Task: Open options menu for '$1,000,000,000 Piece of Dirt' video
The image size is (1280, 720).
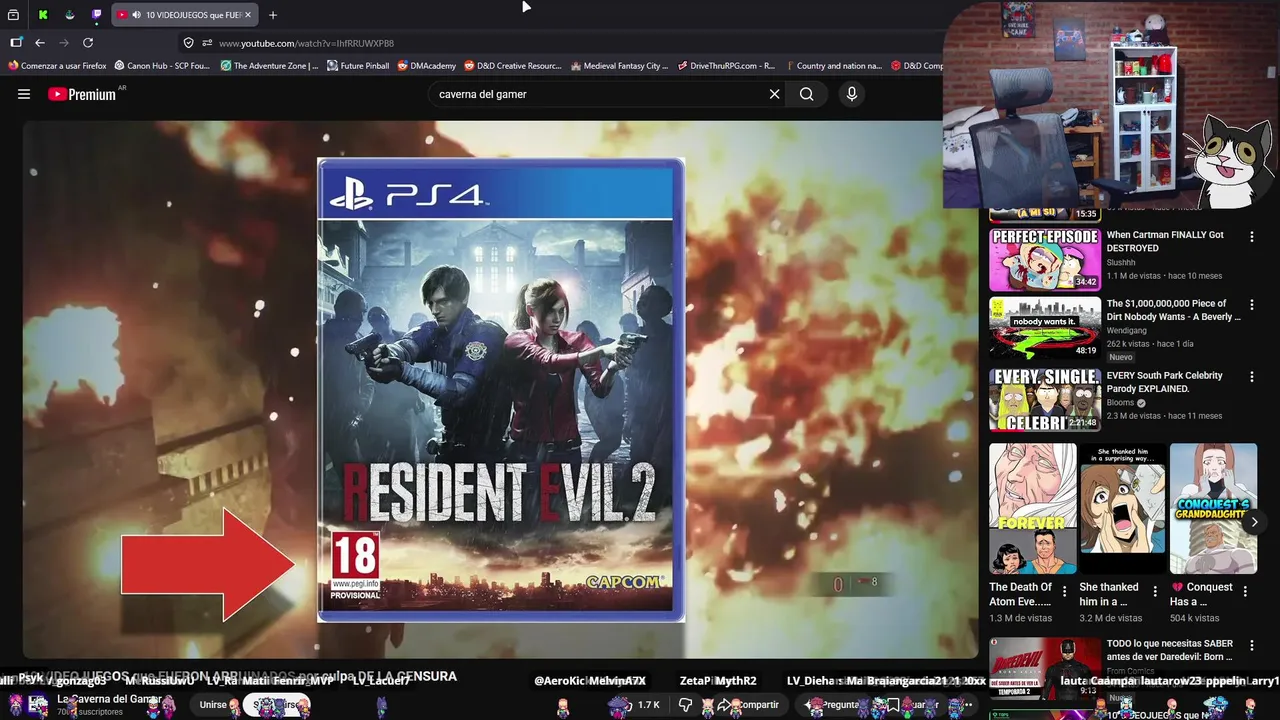Action: (1251, 305)
